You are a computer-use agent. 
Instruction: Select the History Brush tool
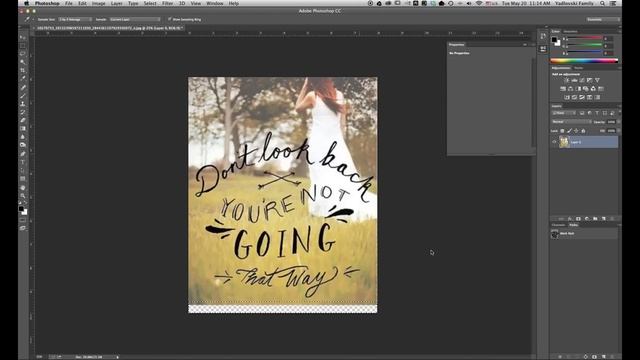click(23, 112)
